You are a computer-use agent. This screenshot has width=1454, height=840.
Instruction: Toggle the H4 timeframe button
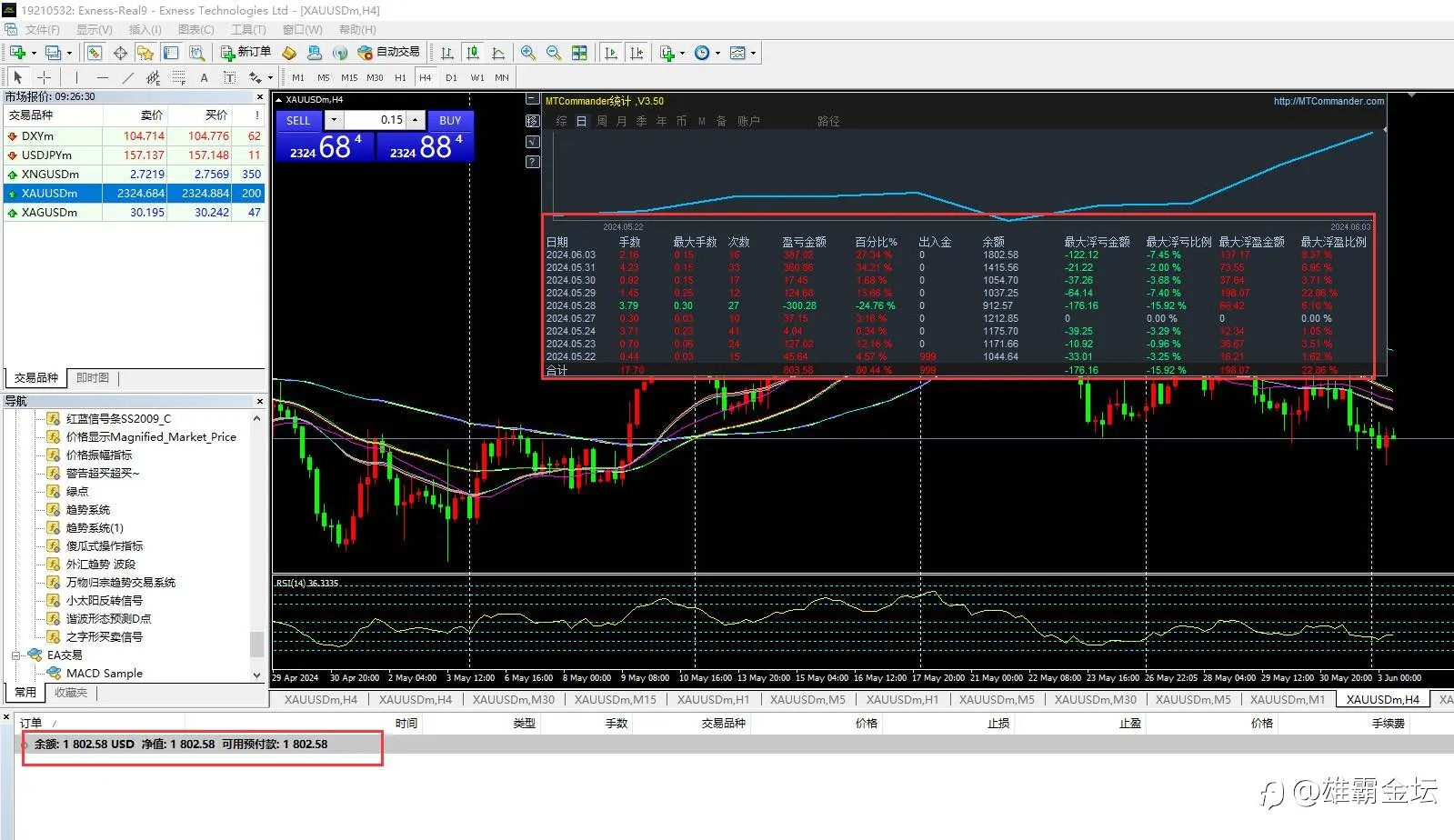click(425, 77)
